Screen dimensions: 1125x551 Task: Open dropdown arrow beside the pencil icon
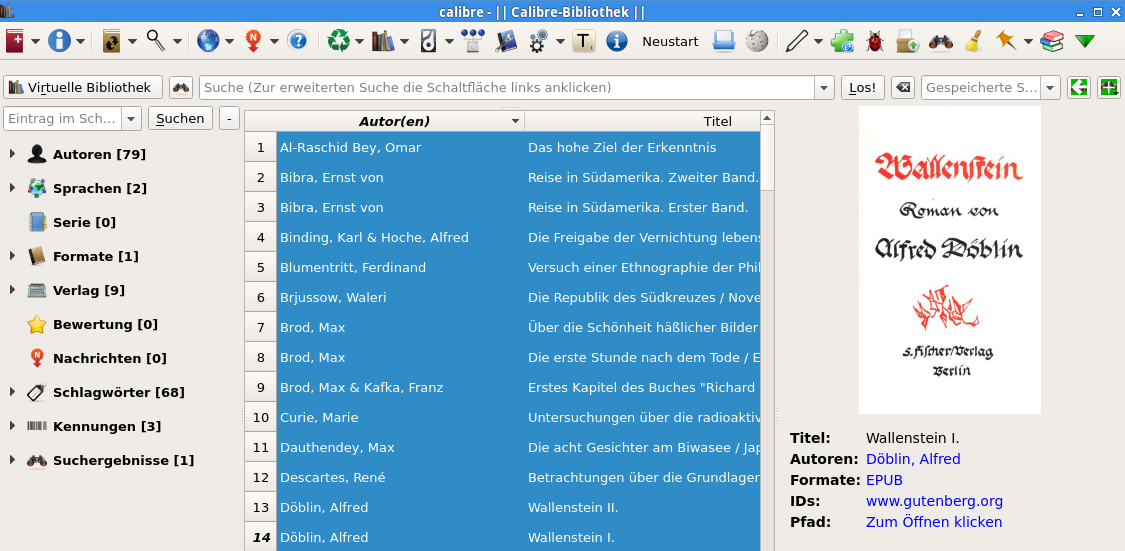pos(819,42)
